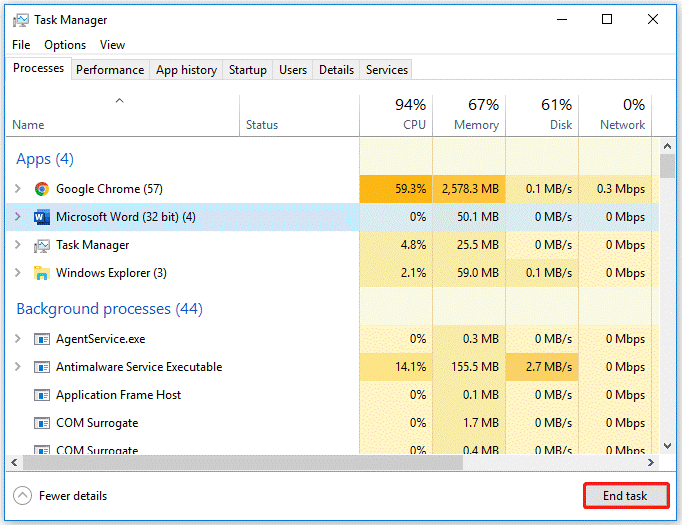
Task: Switch to the Details tab
Action: 336,70
